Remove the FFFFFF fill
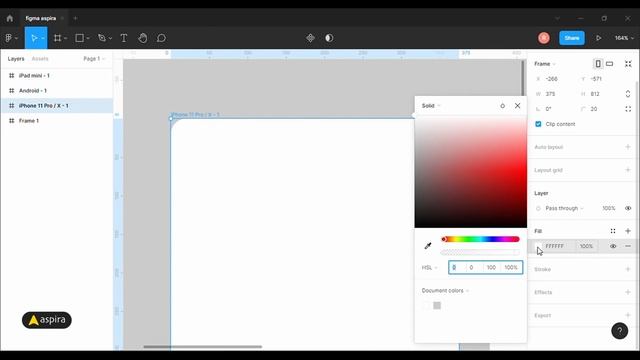The image size is (640, 360). [628, 246]
